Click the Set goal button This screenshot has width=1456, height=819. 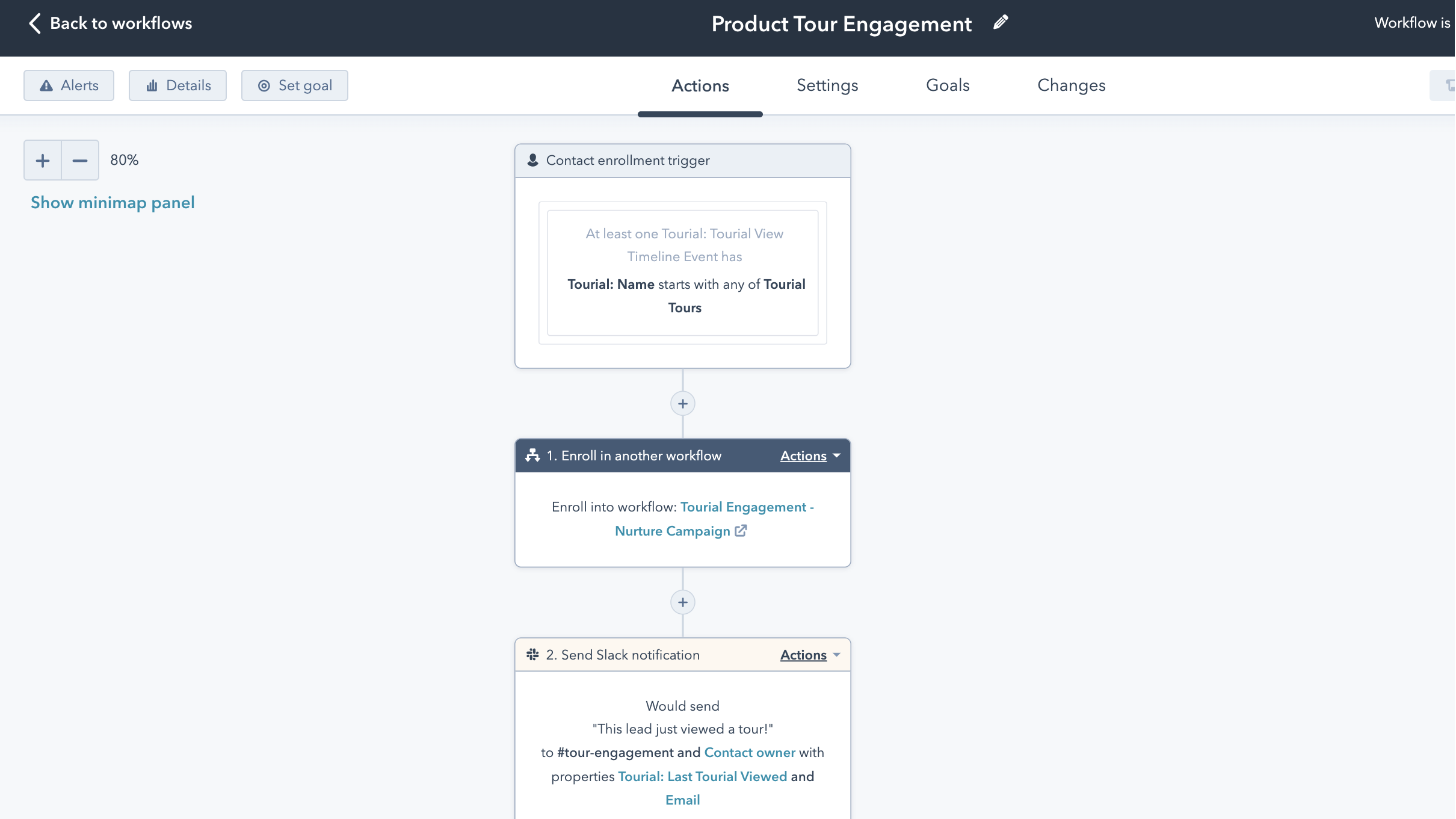click(x=294, y=85)
